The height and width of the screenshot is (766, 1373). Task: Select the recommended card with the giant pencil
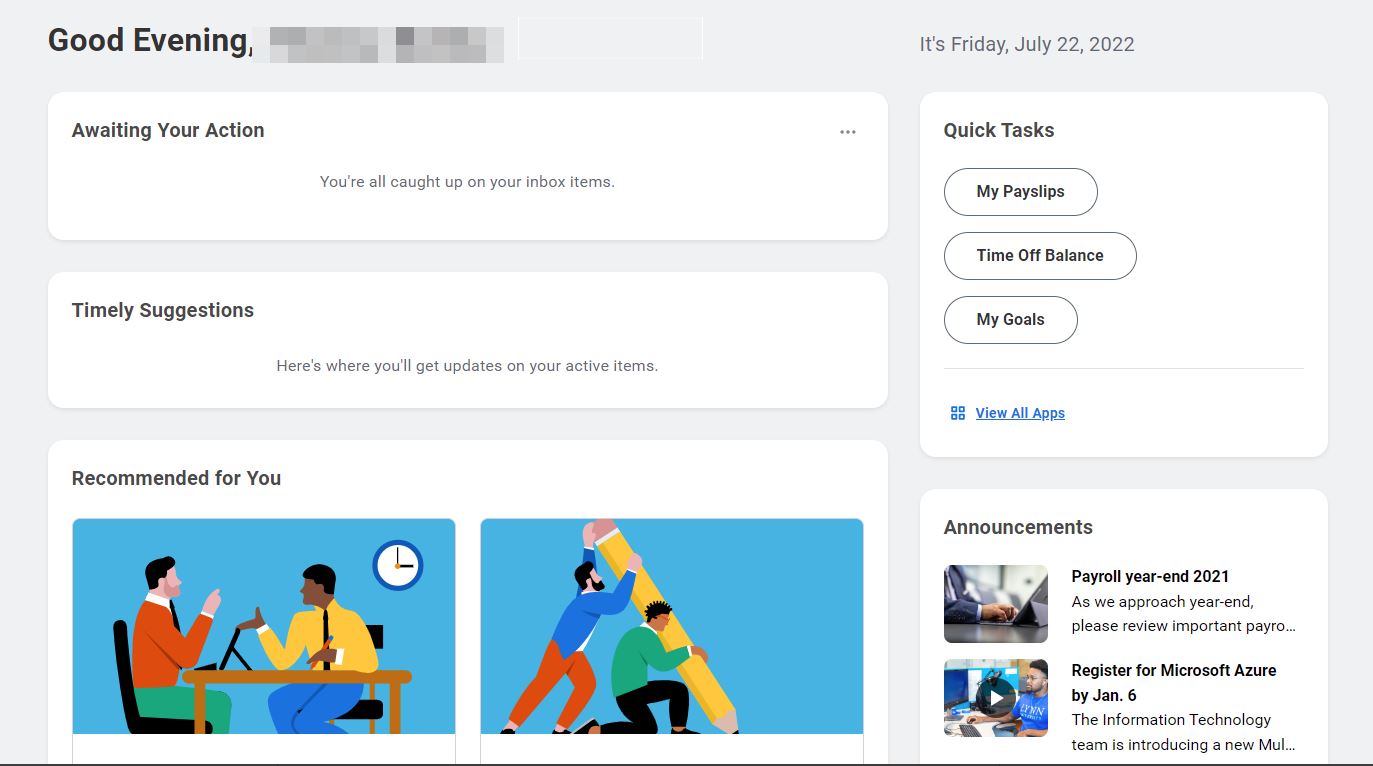pyautogui.click(x=672, y=626)
